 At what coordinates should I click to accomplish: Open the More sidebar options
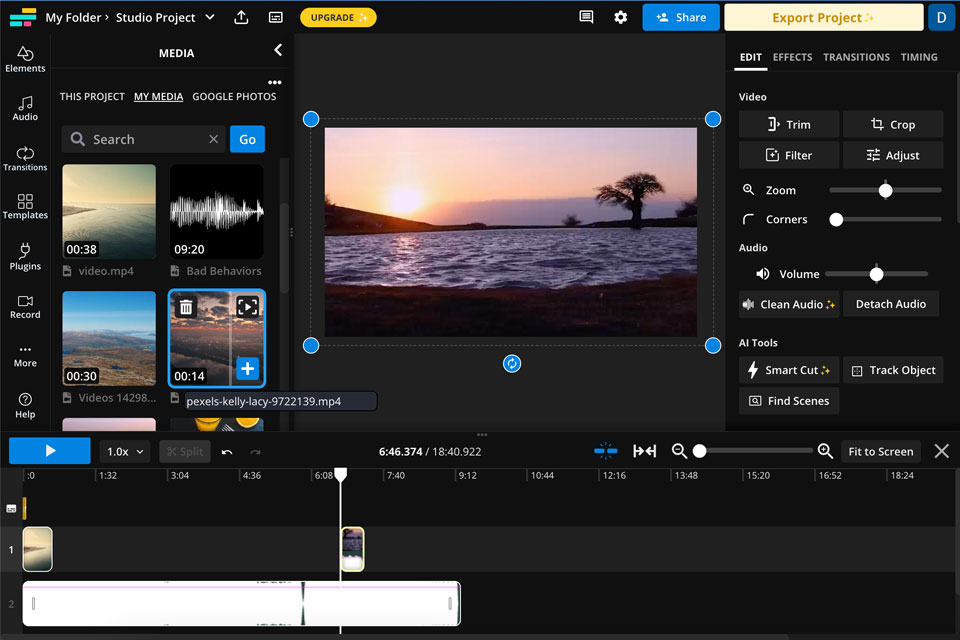(25, 356)
